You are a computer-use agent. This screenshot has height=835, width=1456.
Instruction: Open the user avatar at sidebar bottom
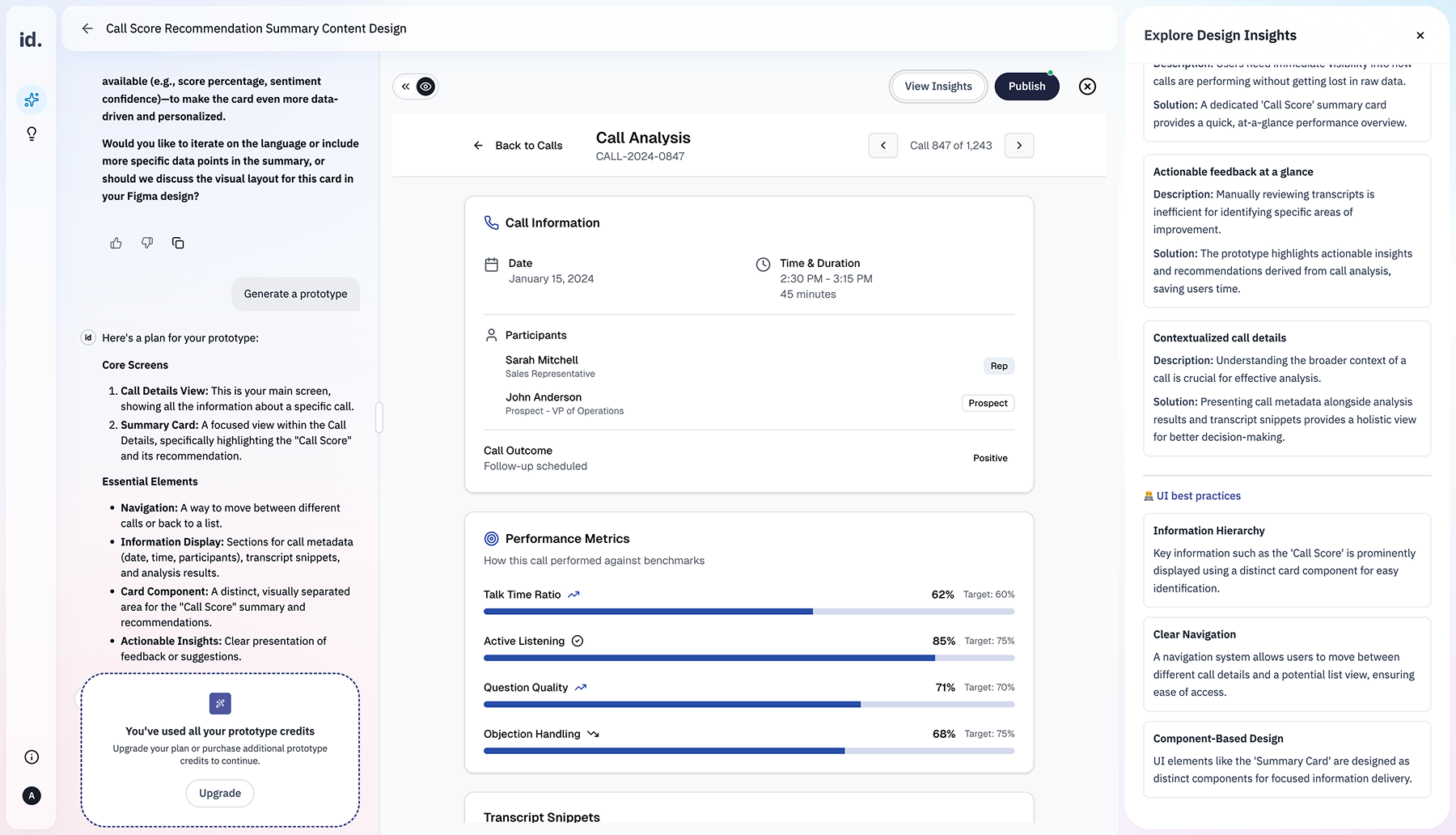click(32, 796)
